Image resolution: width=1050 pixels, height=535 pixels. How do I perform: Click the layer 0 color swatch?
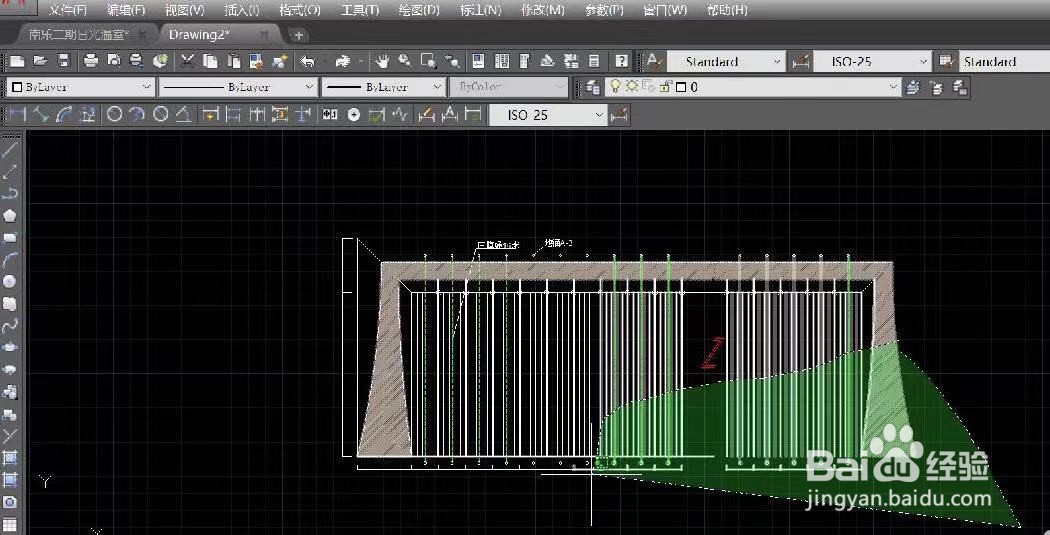click(681, 87)
